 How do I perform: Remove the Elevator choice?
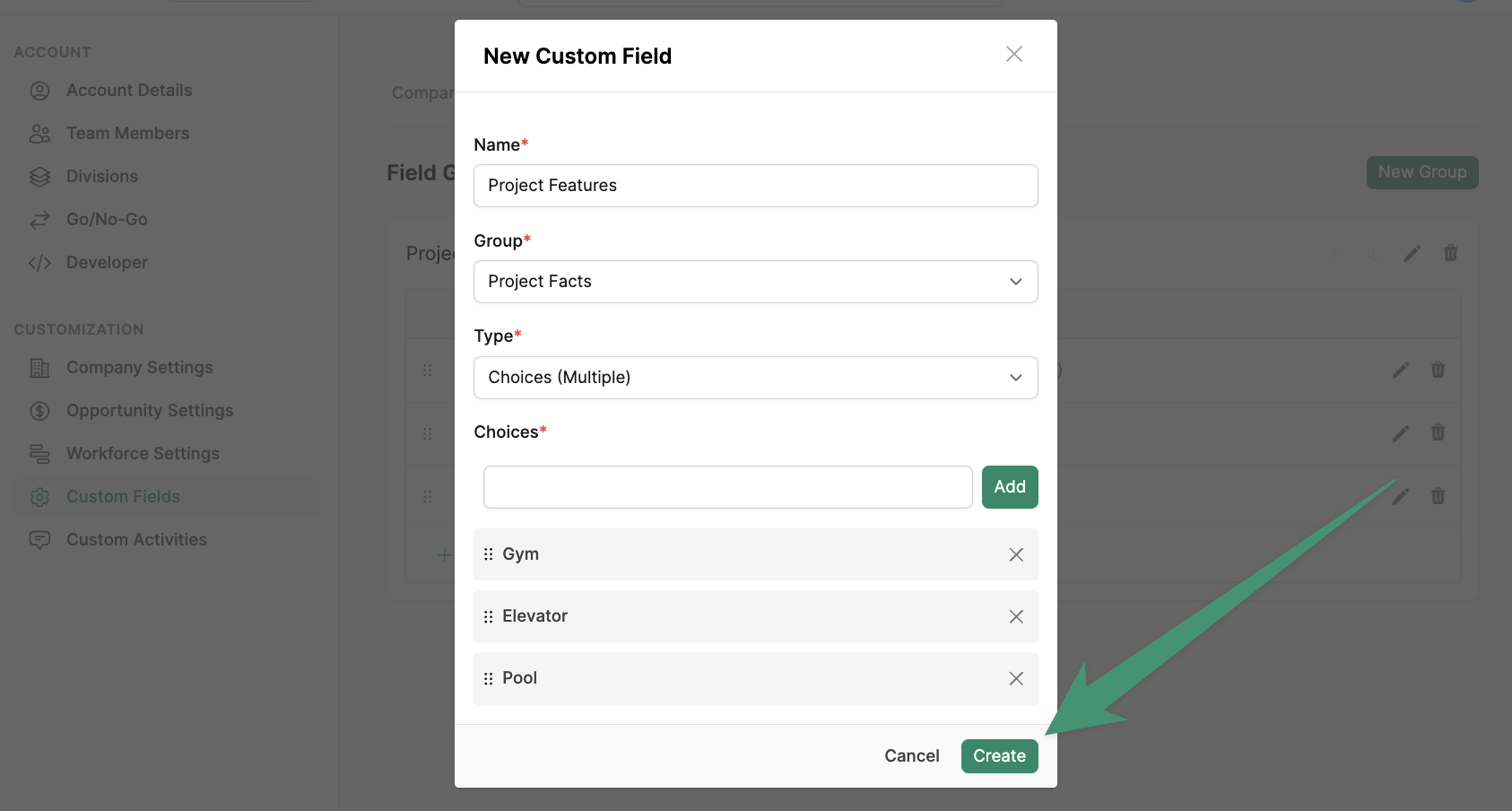point(1016,616)
